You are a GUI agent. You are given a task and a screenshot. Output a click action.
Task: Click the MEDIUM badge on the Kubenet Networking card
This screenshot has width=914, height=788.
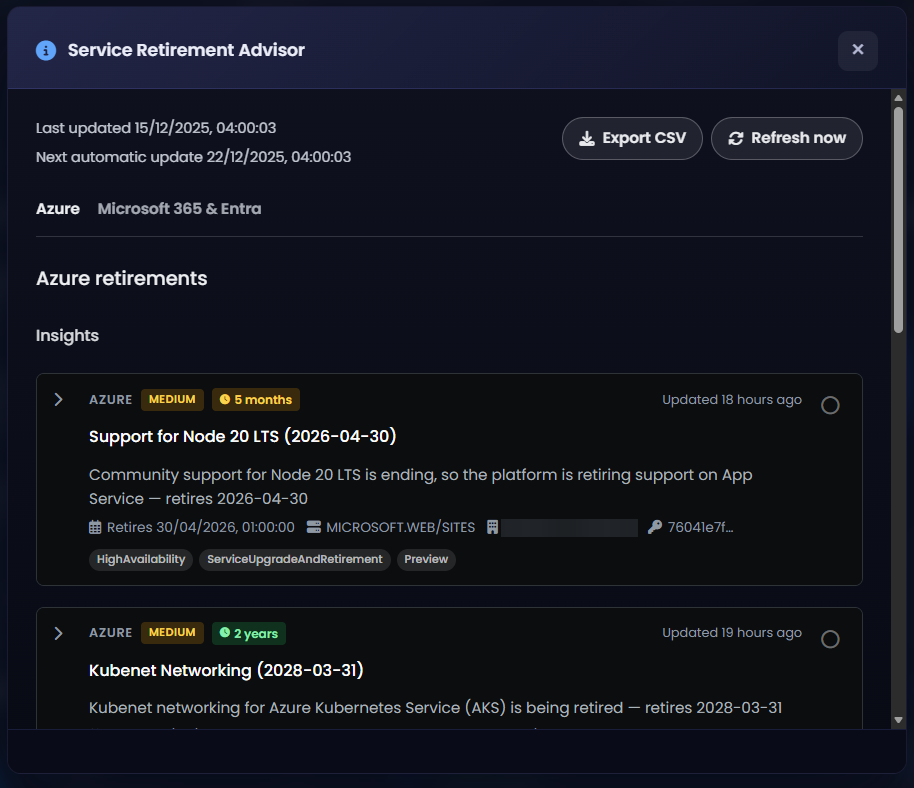pyautogui.click(x=172, y=632)
